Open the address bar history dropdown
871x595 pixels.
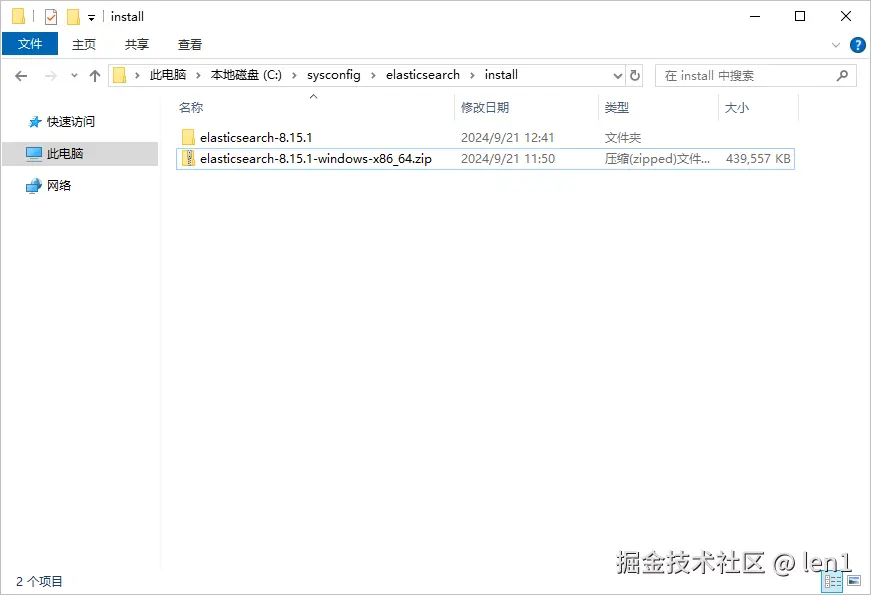coord(618,76)
